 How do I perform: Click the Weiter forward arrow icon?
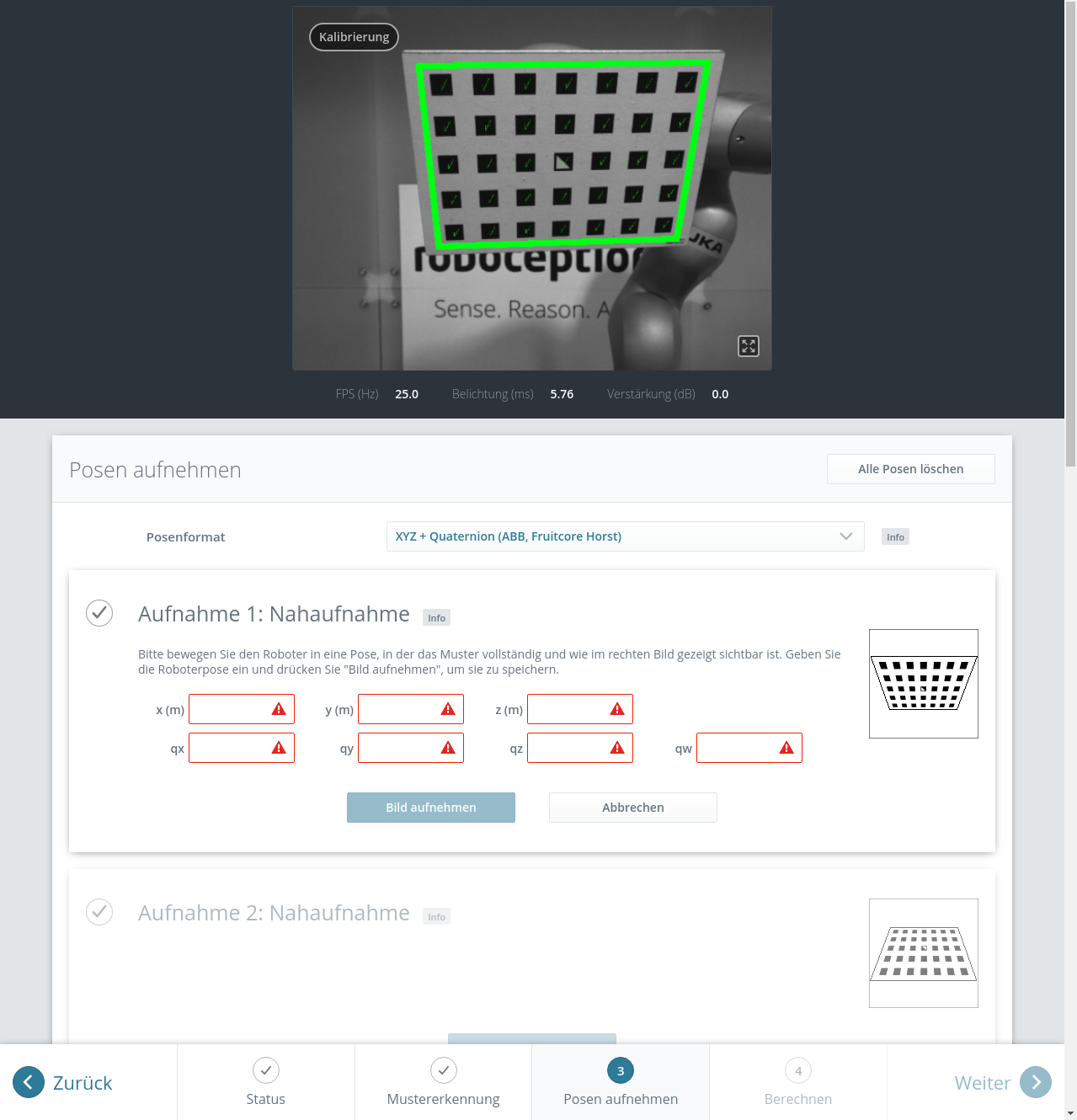(x=1036, y=1082)
